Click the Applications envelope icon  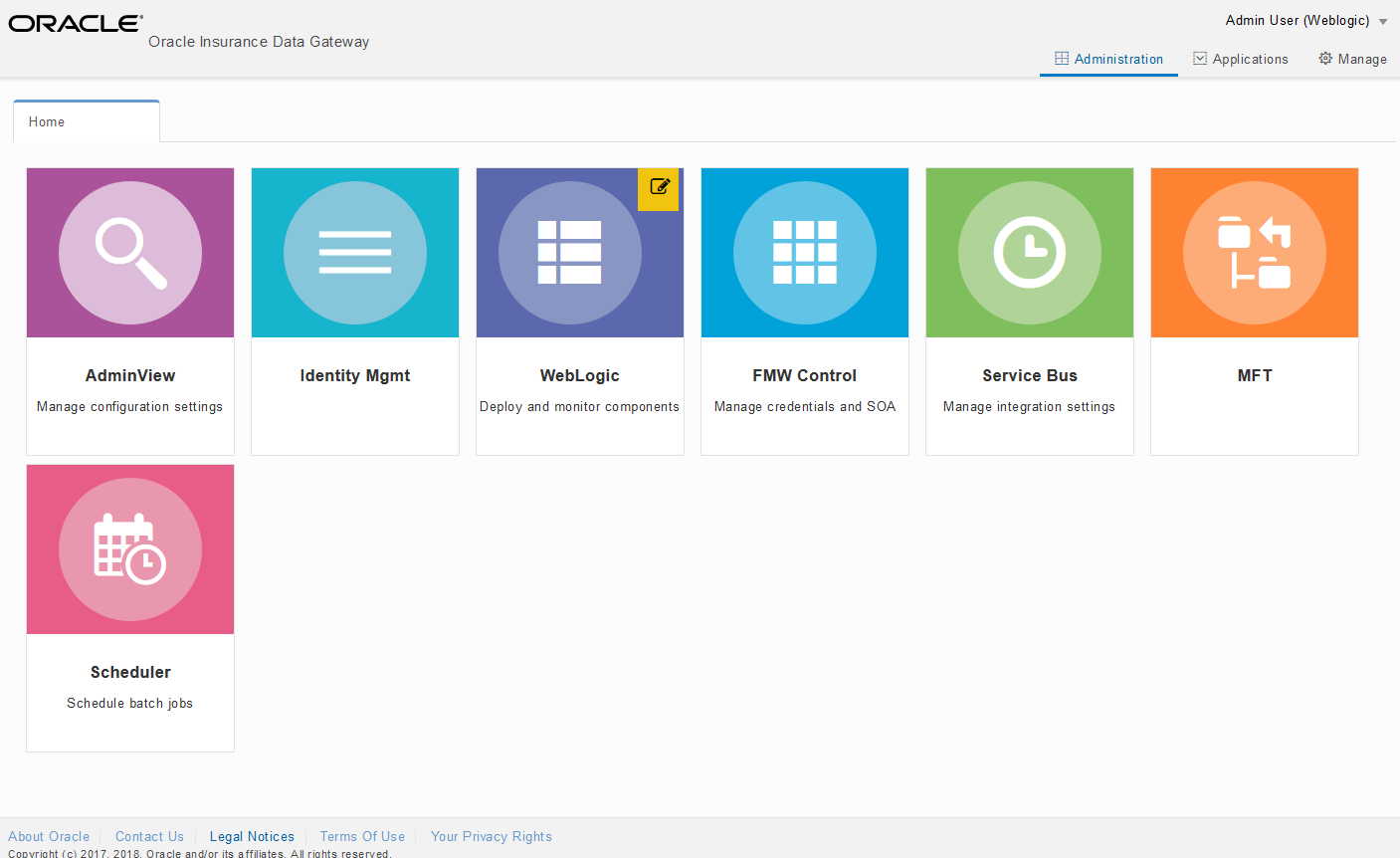1198,58
